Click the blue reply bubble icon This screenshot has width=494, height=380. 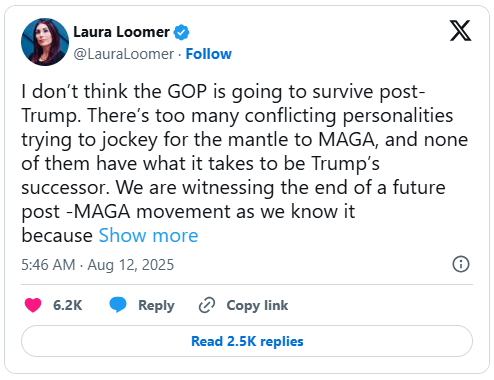(x=118, y=305)
